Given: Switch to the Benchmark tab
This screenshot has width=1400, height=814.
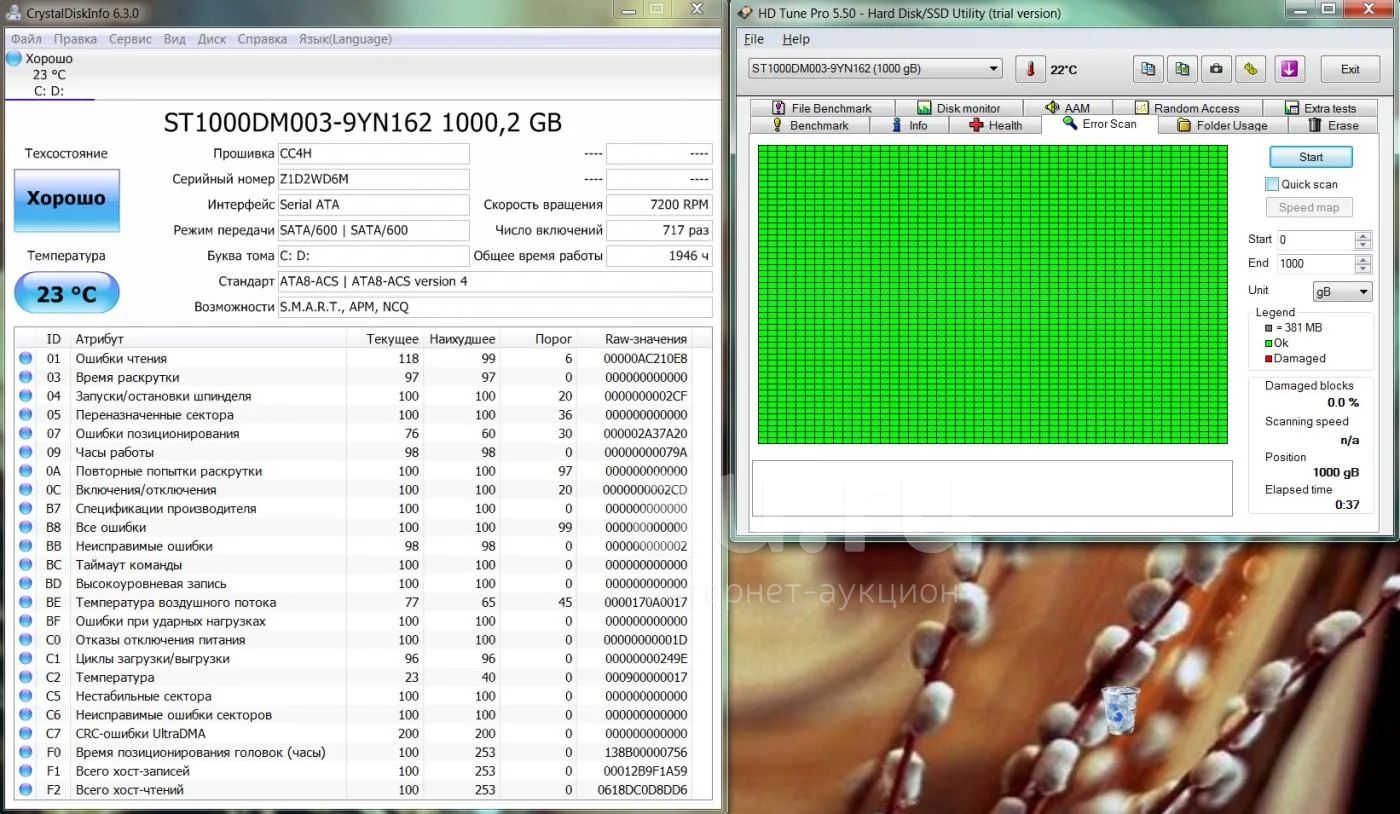Looking at the screenshot, I should [x=809, y=125].
